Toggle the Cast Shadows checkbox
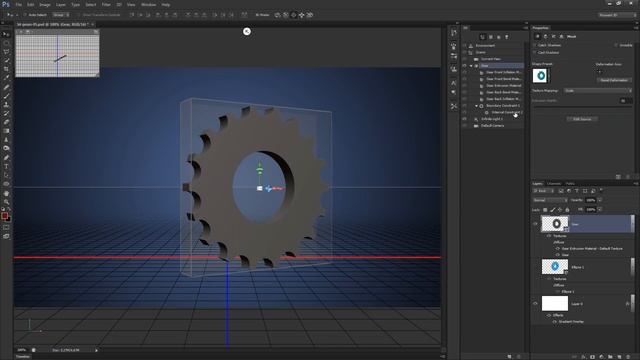Screen dimensions: 640x360 (535, 52)
